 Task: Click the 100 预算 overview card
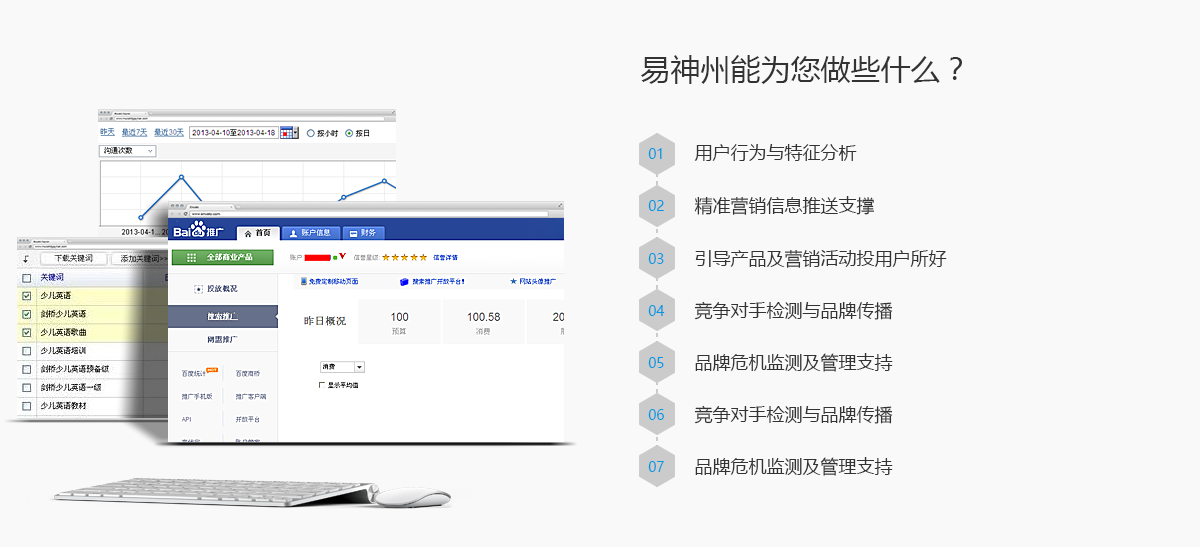coord(399,322)
